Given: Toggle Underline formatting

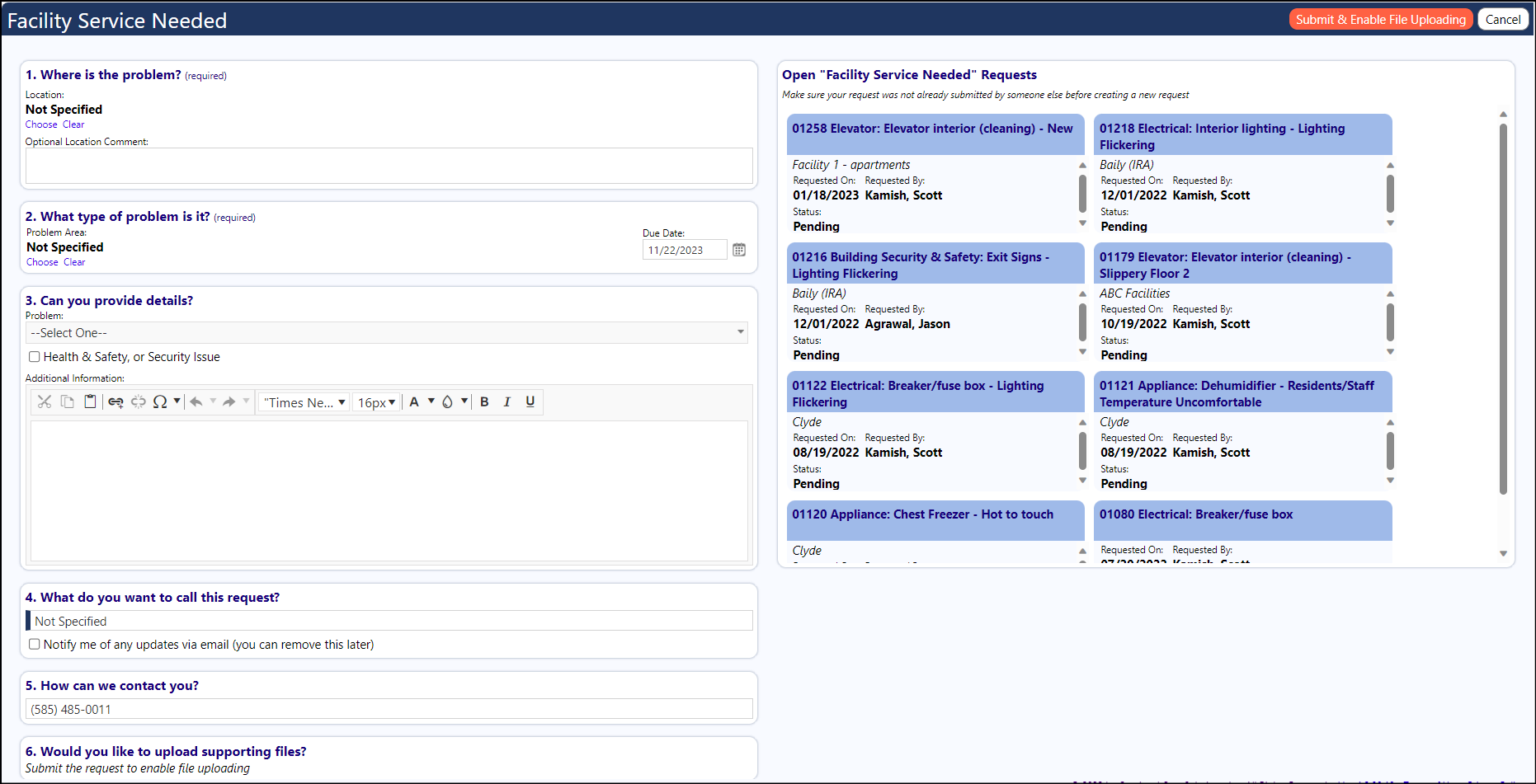Looking at the screenshot, I should (530, 401).
